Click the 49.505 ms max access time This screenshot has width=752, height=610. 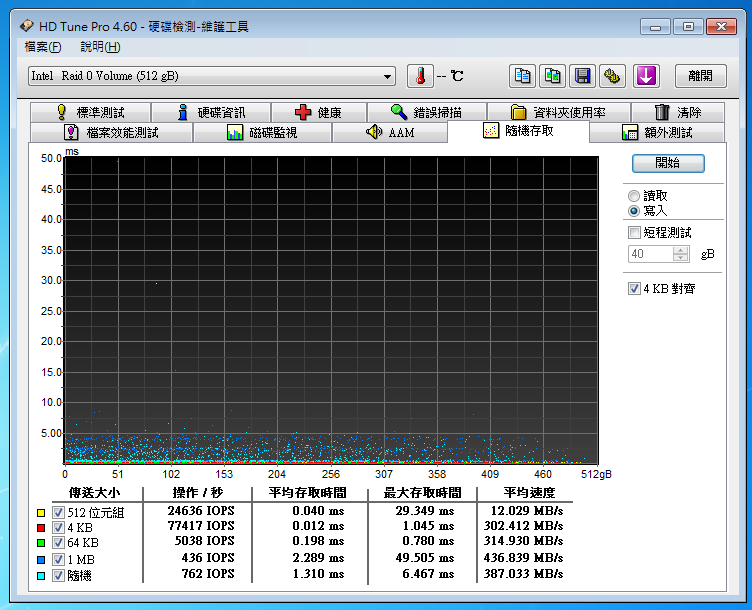424,557
